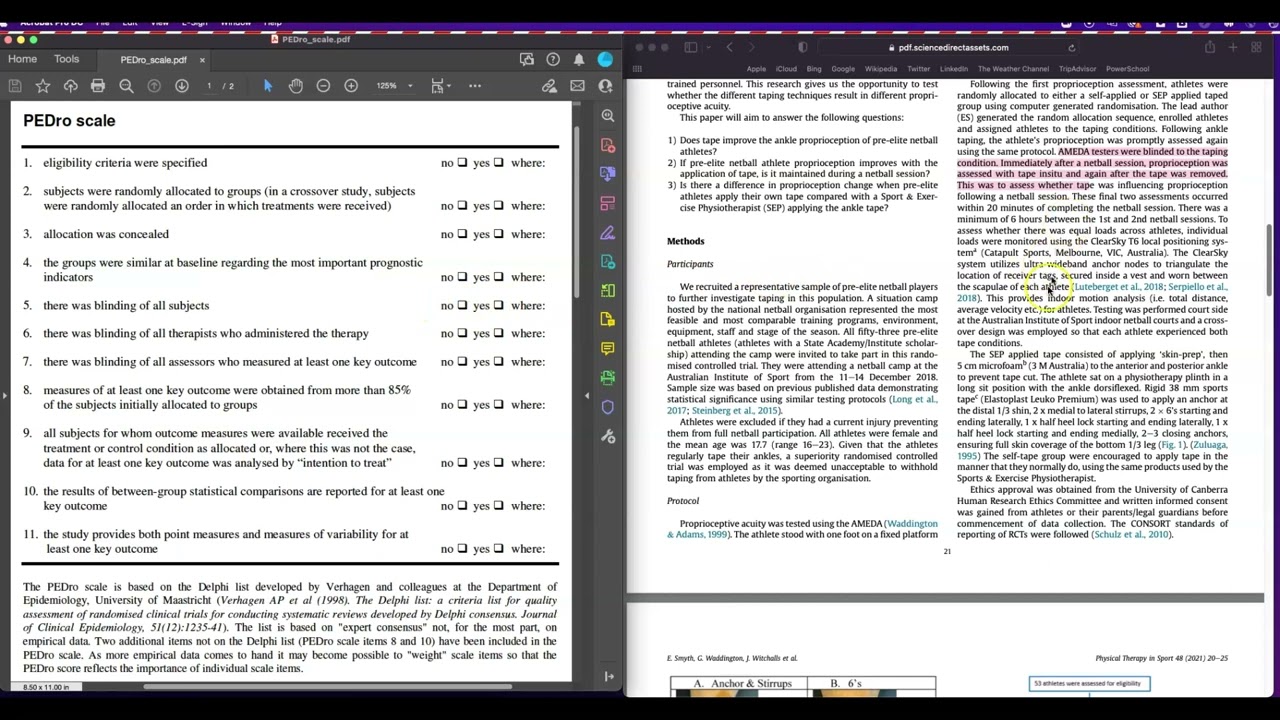
Task: Open the Acrobat Help question mark
Action: click(553, 60)
